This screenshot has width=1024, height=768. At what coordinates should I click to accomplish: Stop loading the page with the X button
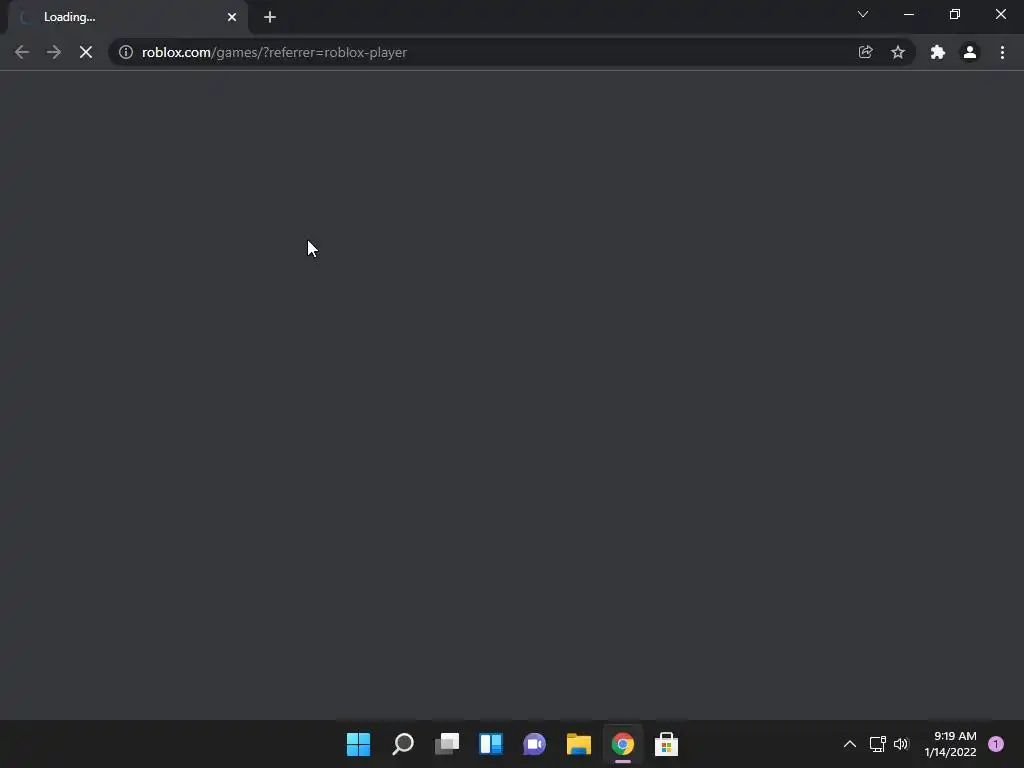coord(86,52)
